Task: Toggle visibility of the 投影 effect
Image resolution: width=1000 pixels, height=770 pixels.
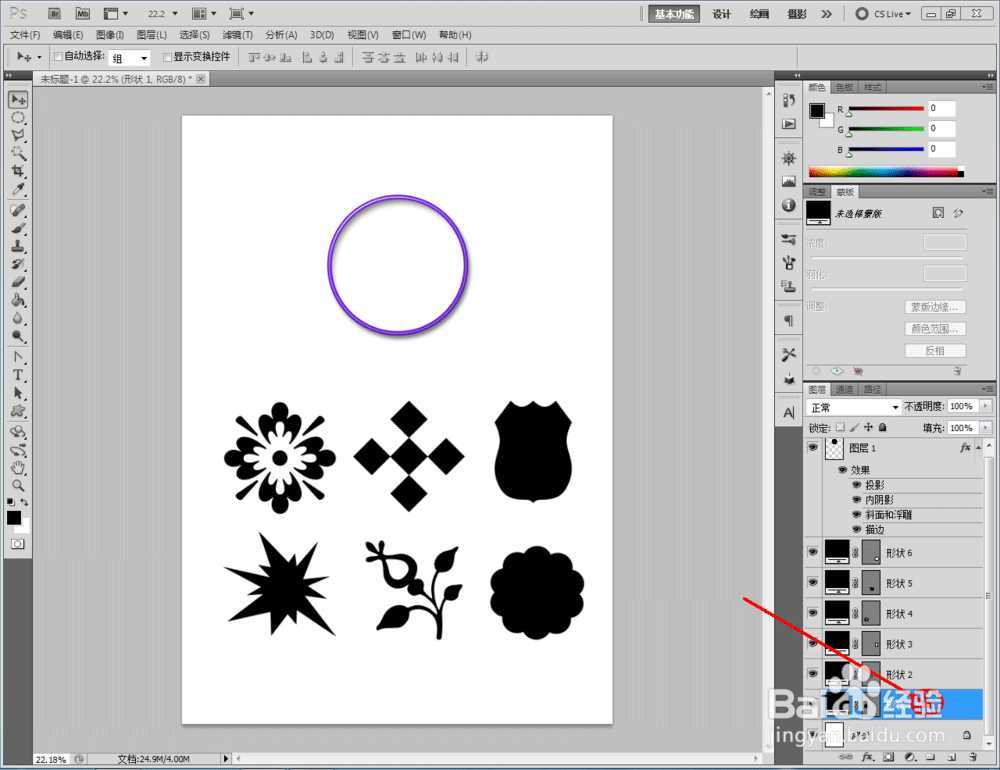Action: tap(856, 485)
